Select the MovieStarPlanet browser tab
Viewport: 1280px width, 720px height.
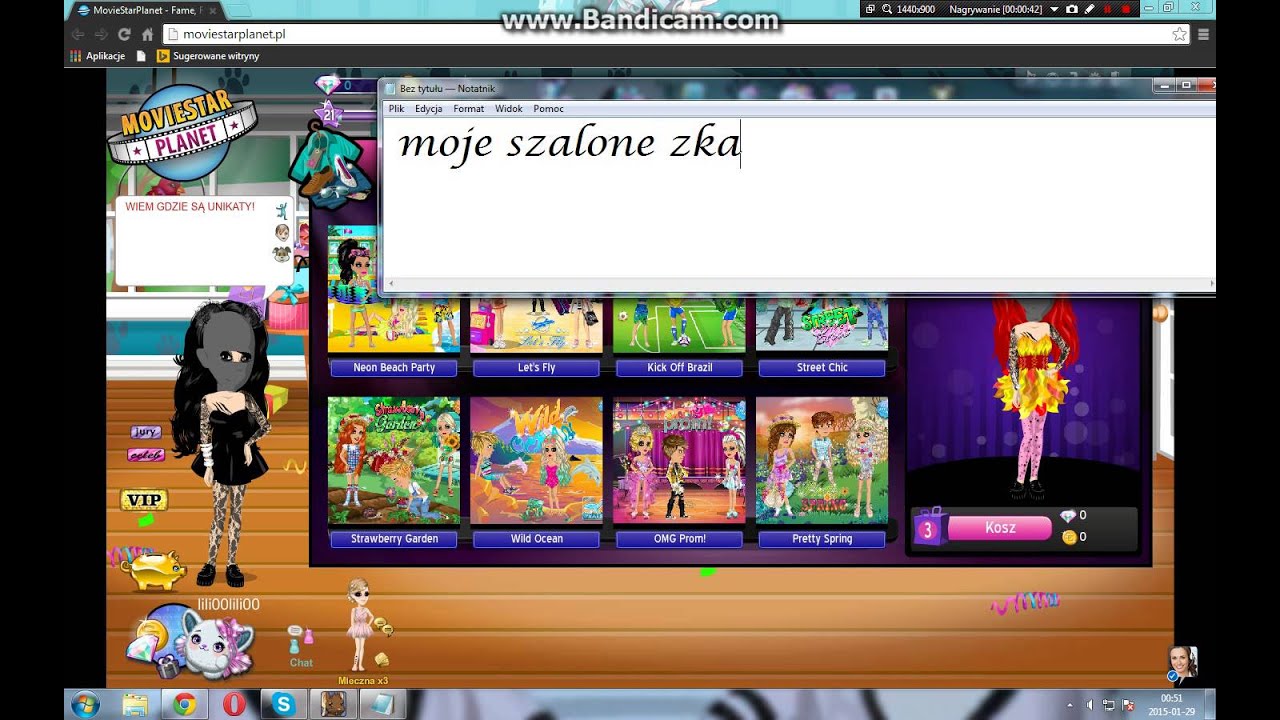pos(147,10)
